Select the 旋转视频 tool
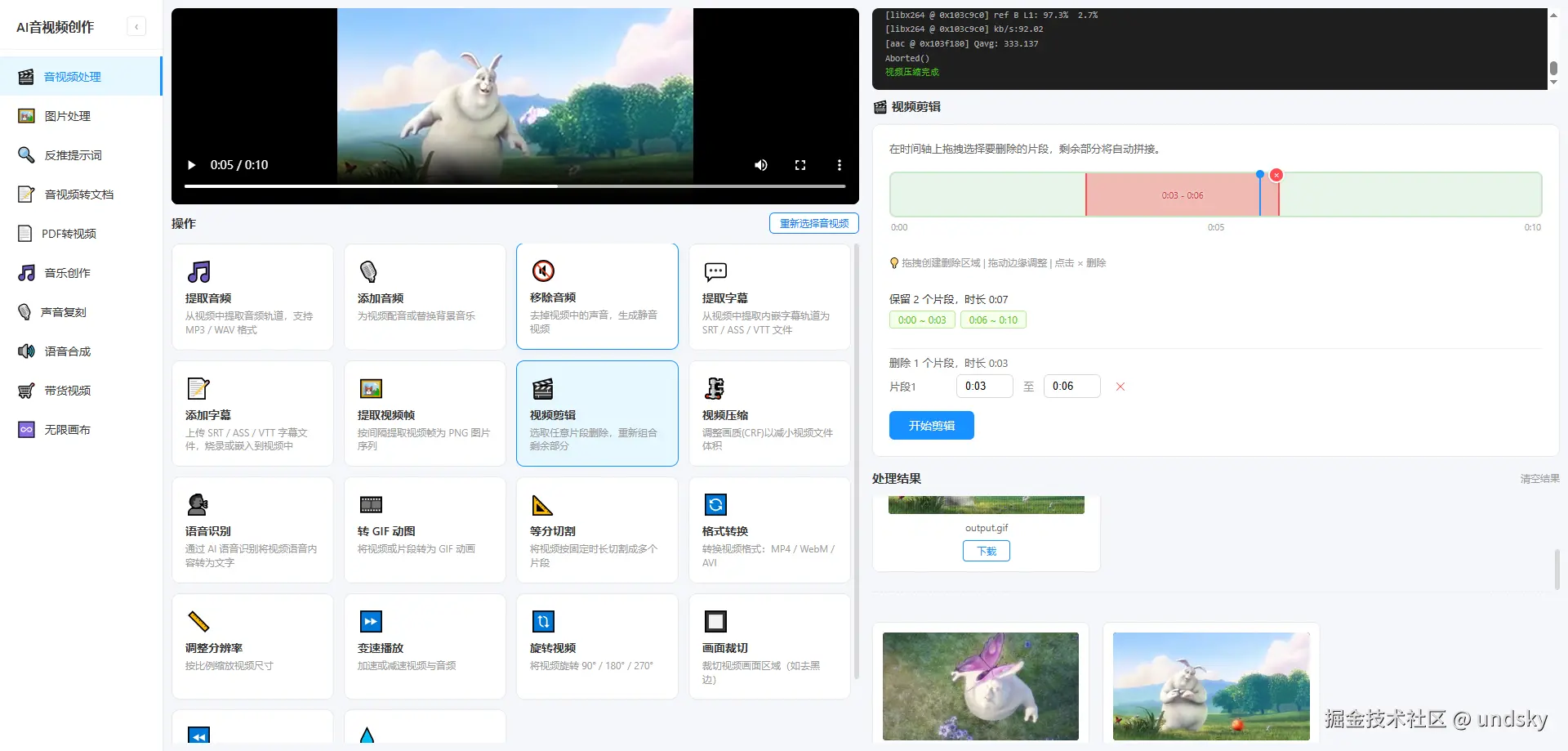This screenshot has height=751, width=1568. pos(597,646)
